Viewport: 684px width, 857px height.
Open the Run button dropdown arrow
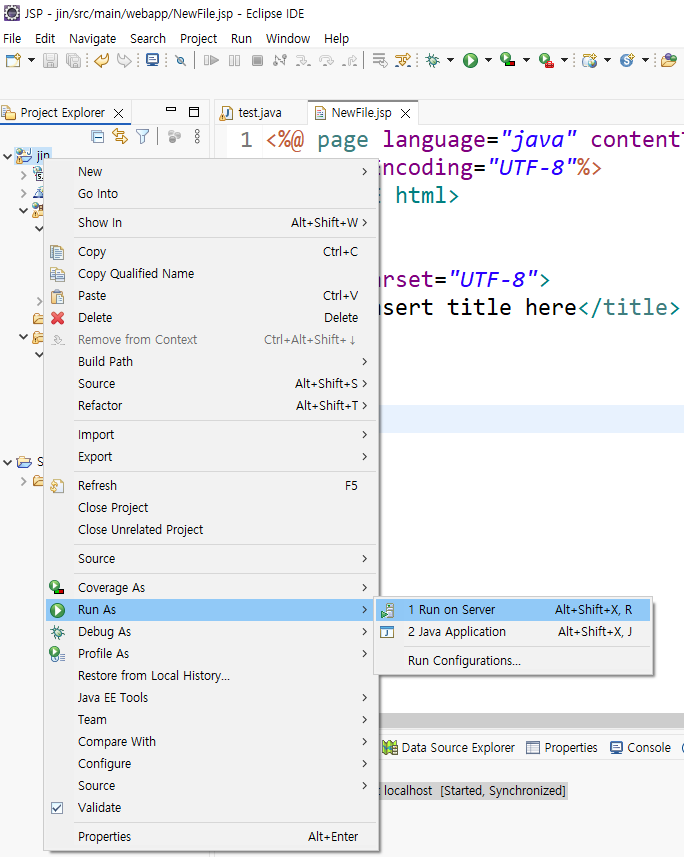488,60
